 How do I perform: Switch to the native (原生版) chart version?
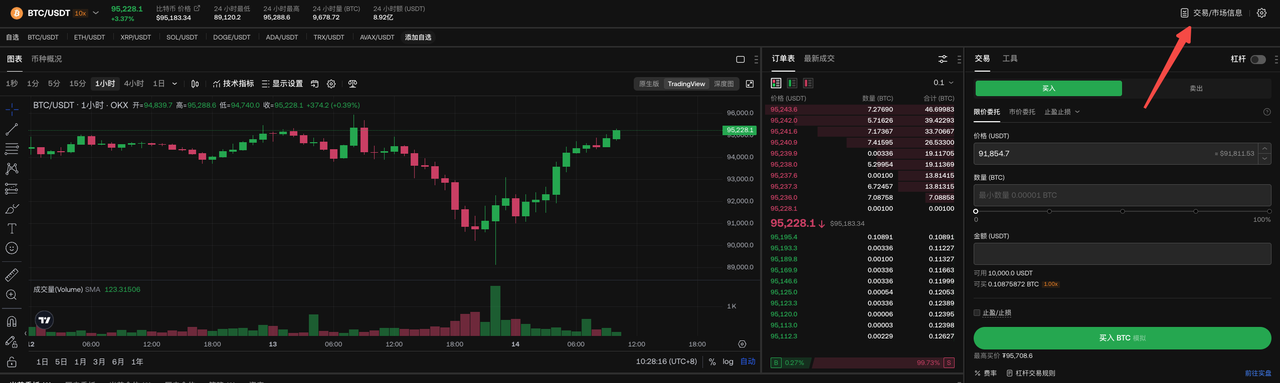coord(649,84)
